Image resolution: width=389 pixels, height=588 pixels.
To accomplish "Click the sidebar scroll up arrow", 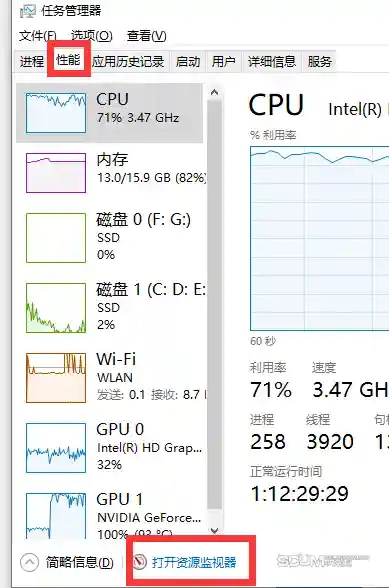I will pyautogui.click(x=215, y=92).
